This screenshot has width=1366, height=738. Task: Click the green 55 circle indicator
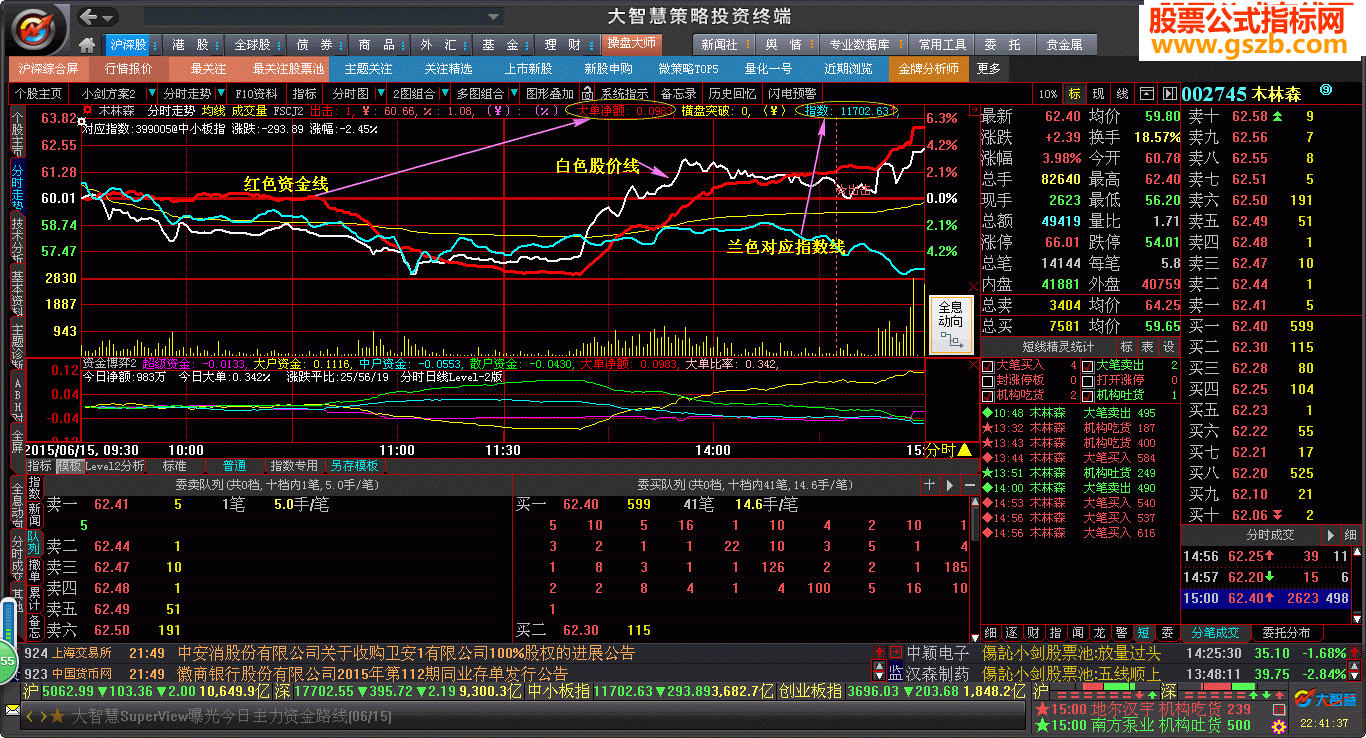8,662
